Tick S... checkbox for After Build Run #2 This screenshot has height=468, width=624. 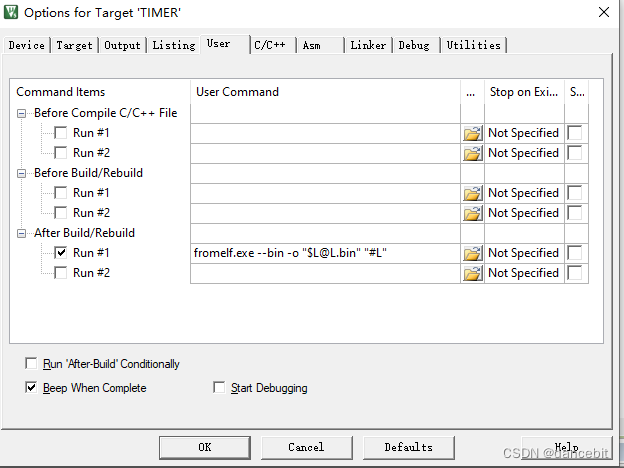575,273
